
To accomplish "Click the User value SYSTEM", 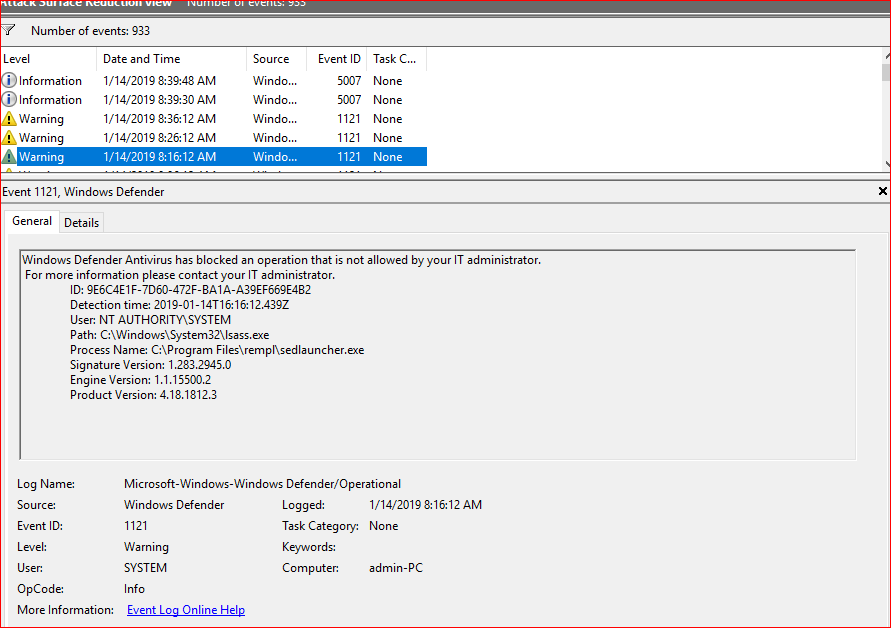I will (145, 568).
